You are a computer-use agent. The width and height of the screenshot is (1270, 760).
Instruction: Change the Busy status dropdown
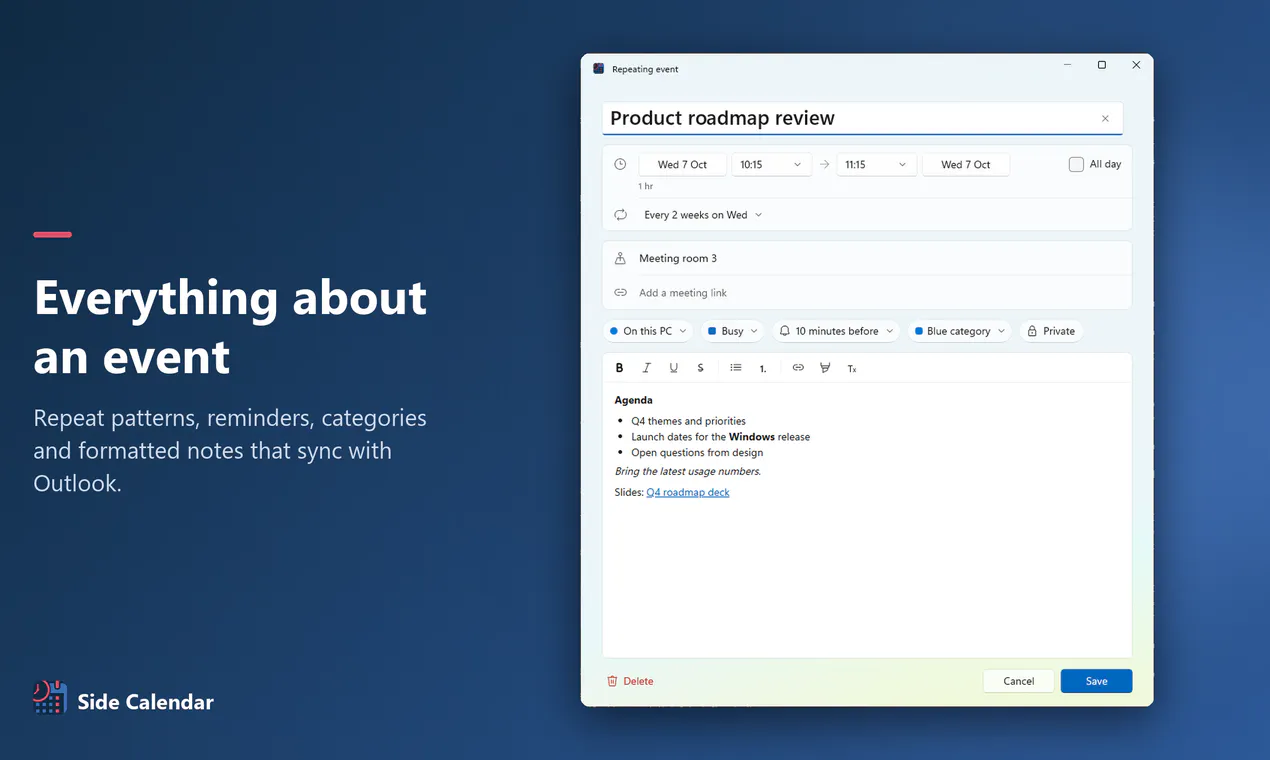point(732,331)
